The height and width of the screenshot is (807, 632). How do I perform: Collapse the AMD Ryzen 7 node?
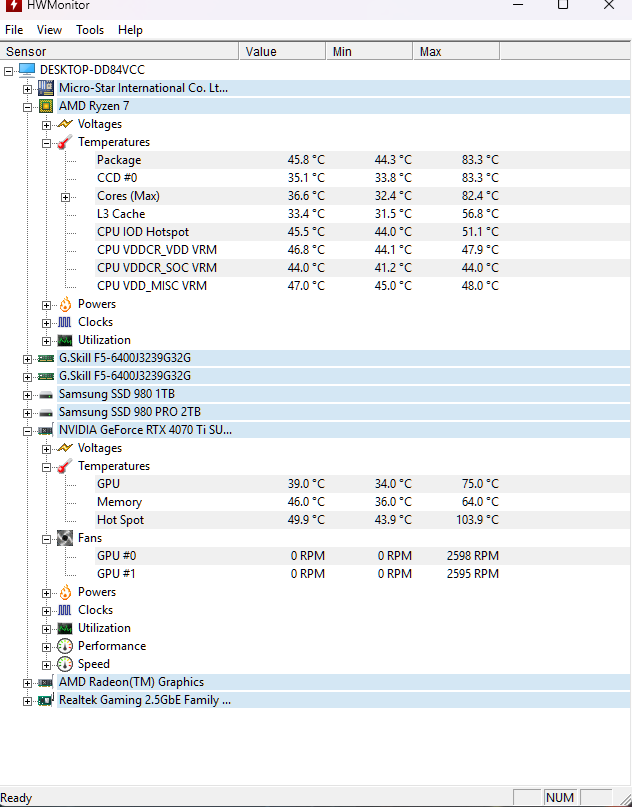[27, 107]
